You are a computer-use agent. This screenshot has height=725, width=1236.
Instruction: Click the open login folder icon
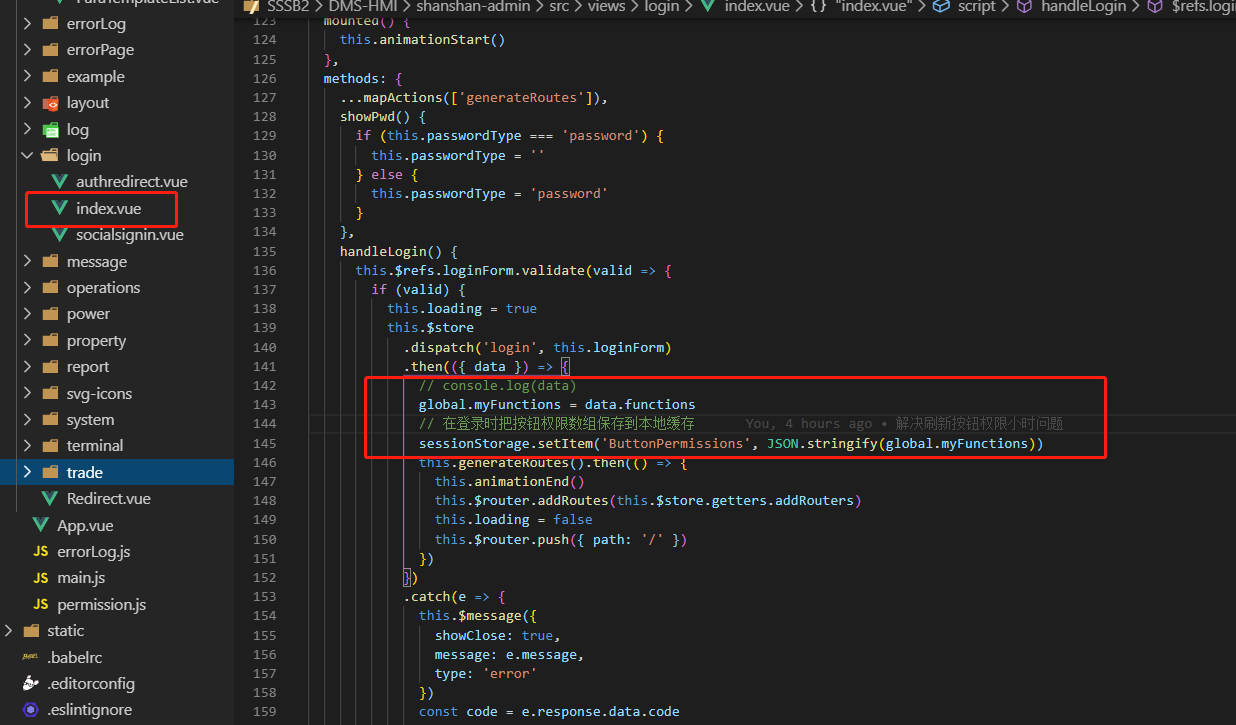pos(50,155)
